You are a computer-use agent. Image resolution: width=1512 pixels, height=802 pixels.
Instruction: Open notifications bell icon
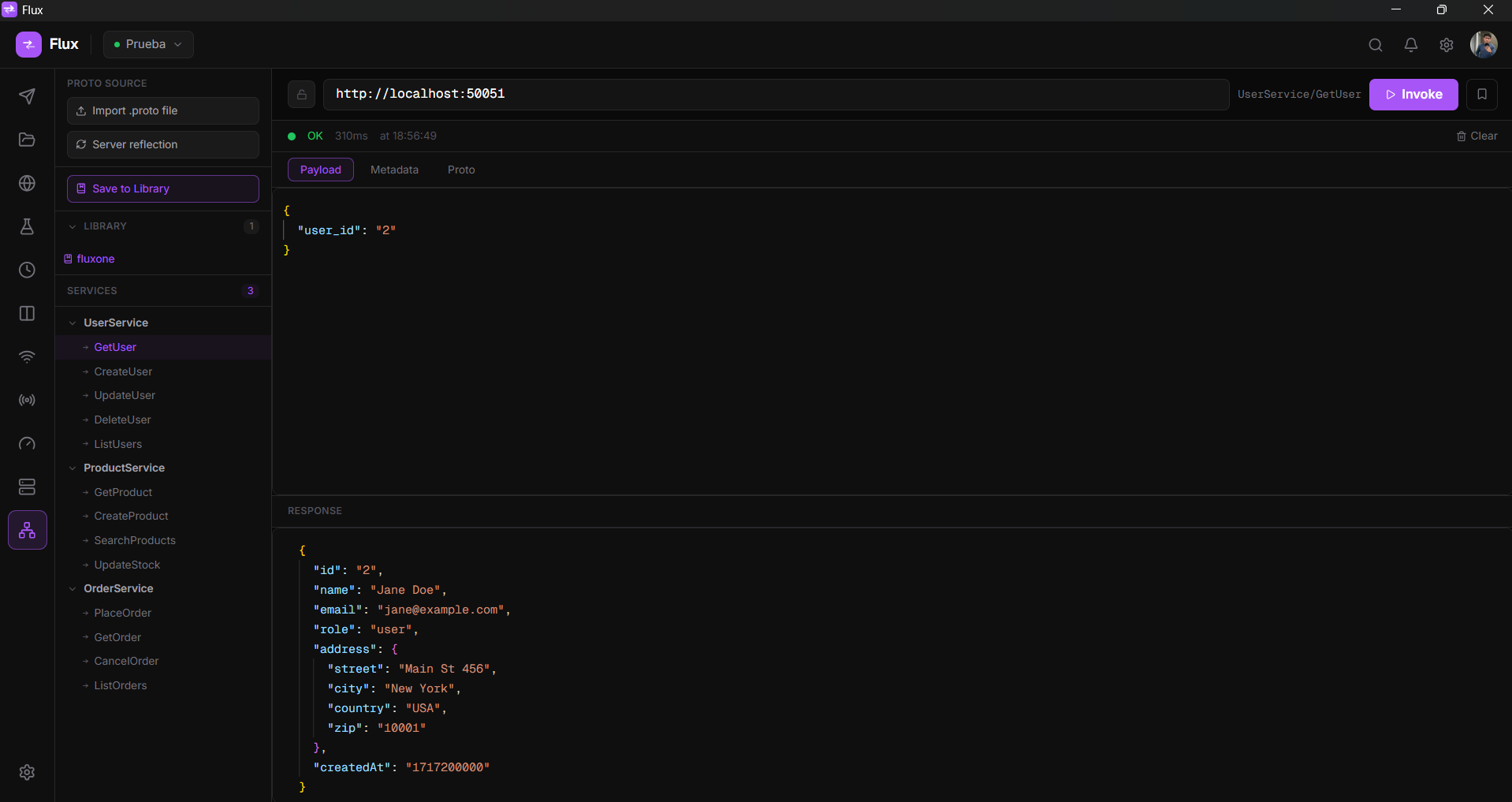[1411, 45]
